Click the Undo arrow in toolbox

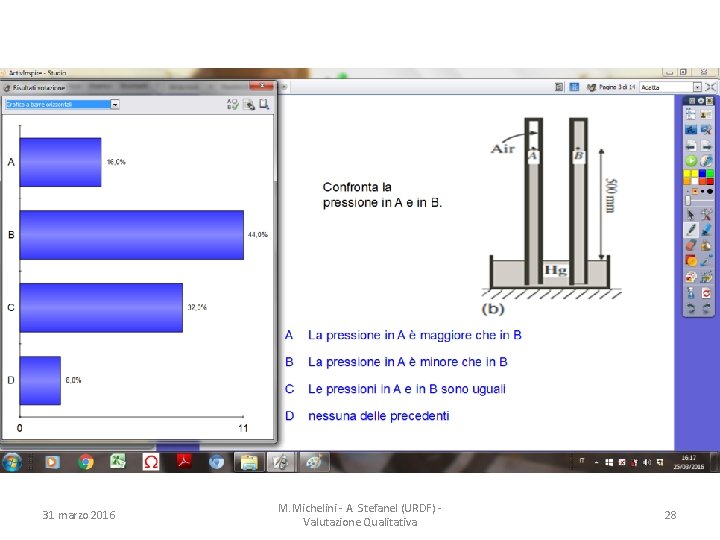(691, 308)
